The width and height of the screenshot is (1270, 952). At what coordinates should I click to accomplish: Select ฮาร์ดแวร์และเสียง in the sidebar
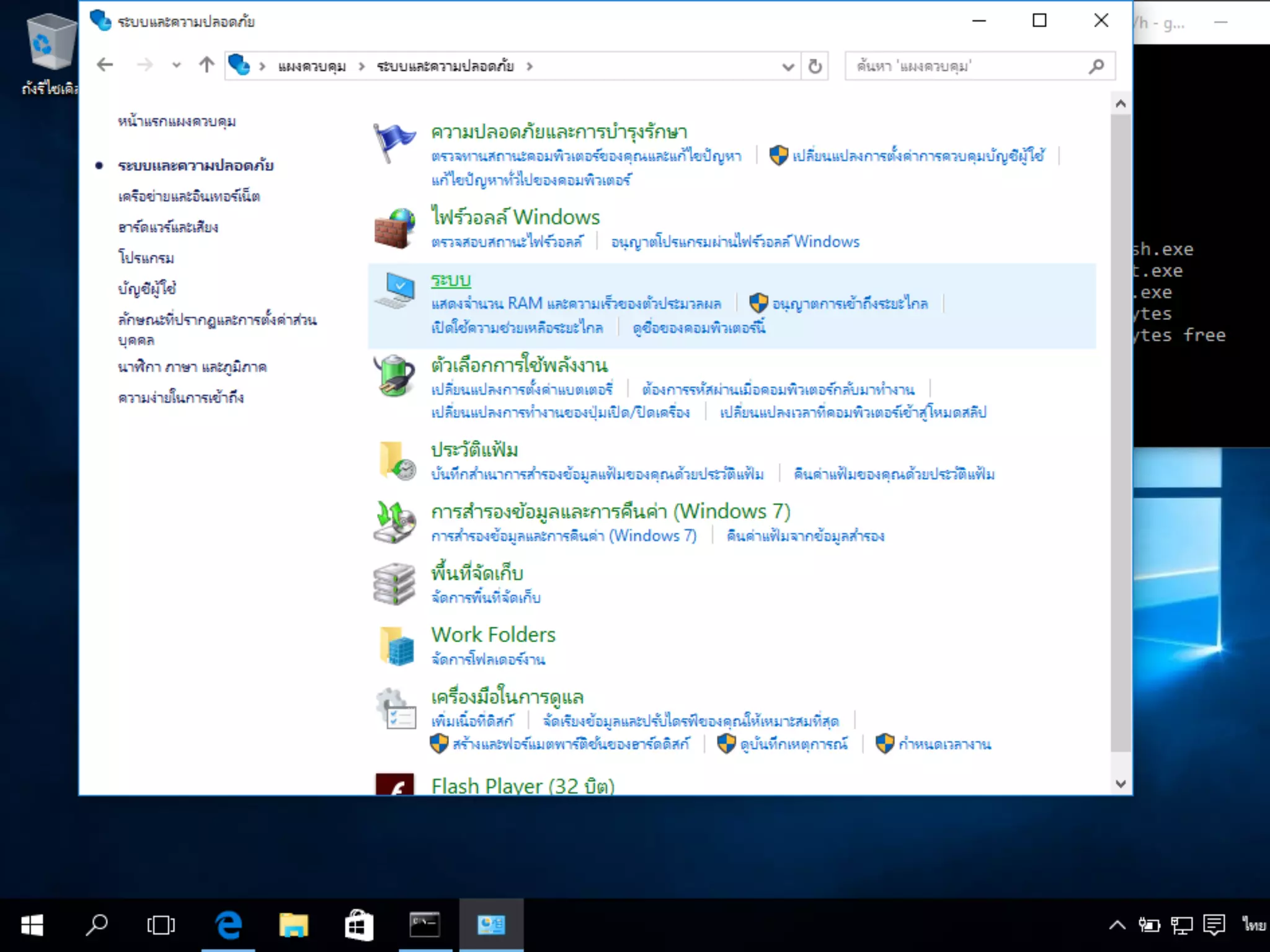coord(168,227)
